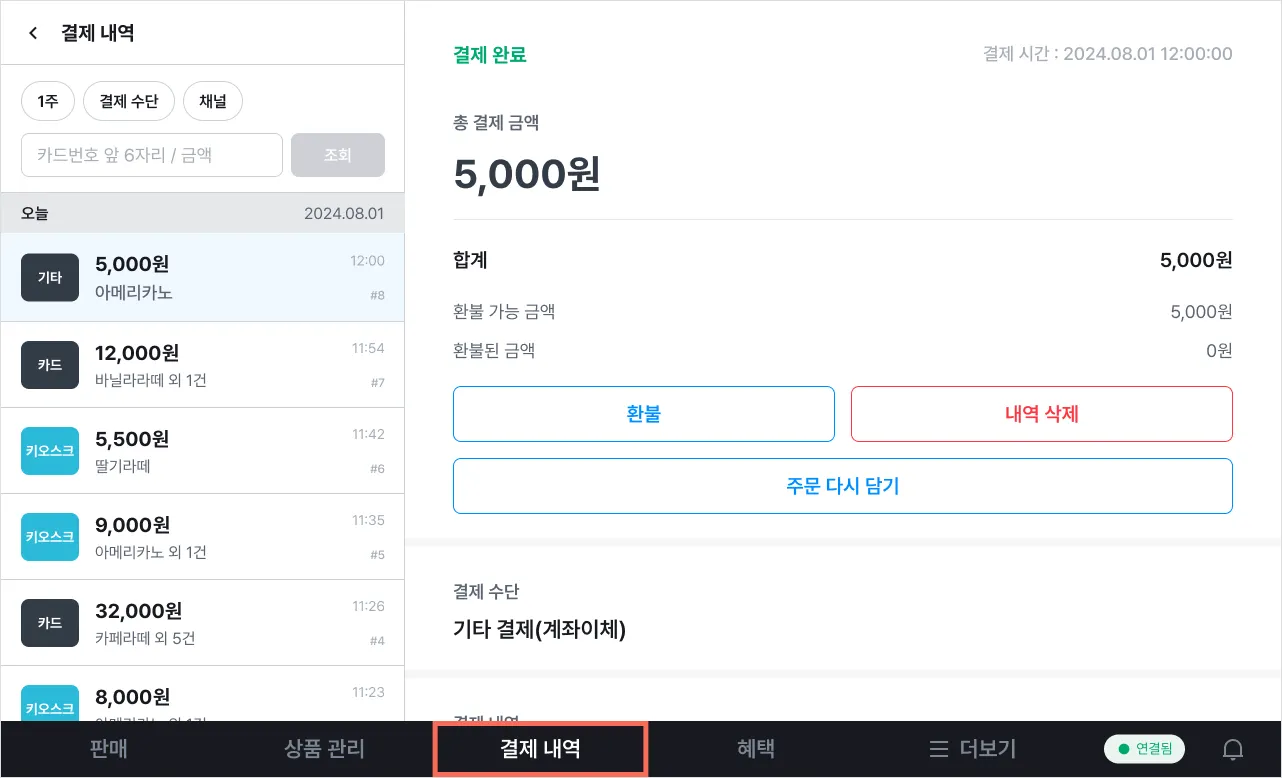Click the 환불 button

tap(643, 414)
